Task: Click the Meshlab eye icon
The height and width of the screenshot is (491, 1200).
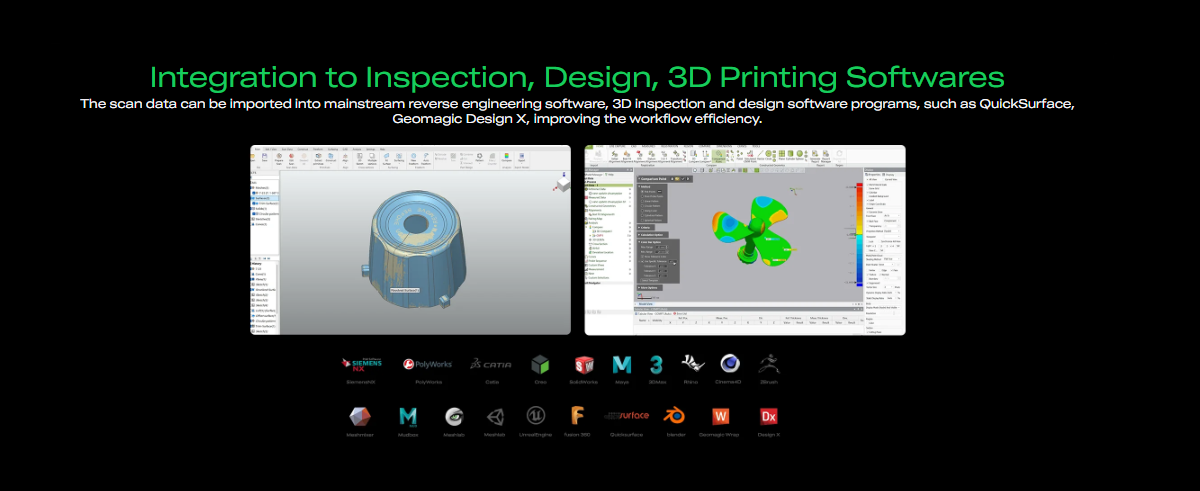Action: [x=454, y=416]
